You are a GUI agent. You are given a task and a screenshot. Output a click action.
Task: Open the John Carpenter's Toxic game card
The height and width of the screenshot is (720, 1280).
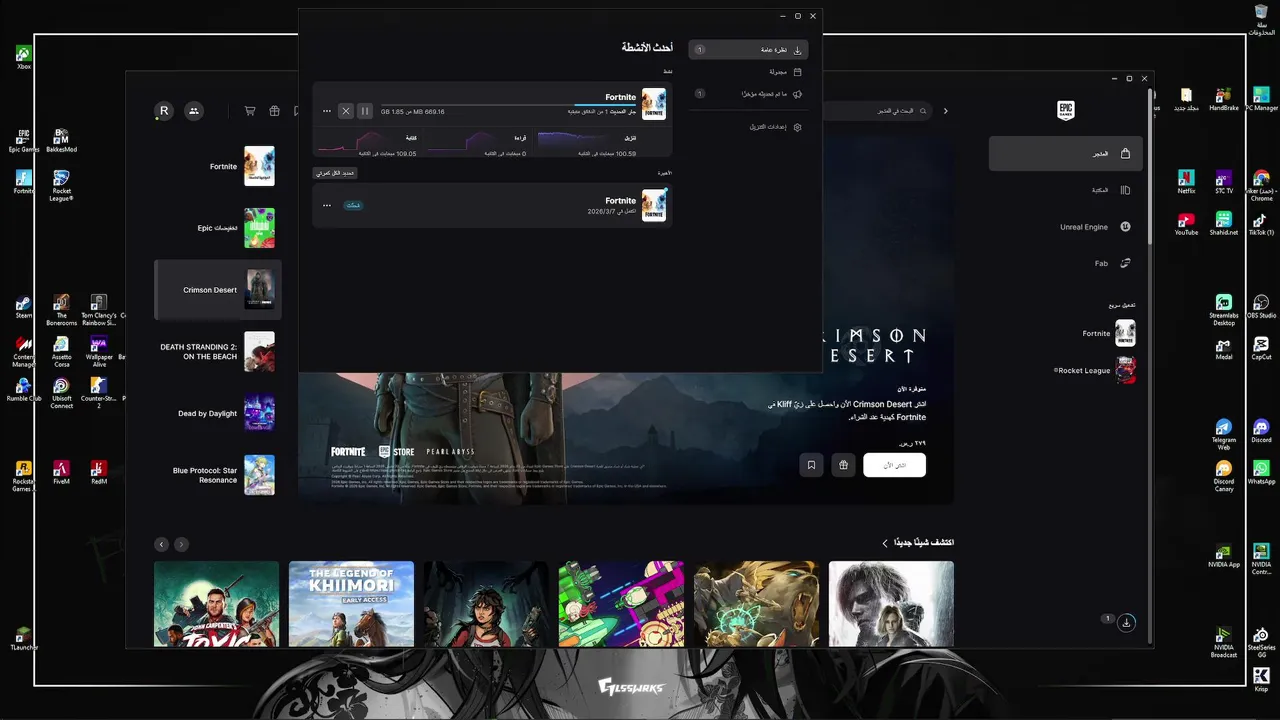(x=216, y=604)
